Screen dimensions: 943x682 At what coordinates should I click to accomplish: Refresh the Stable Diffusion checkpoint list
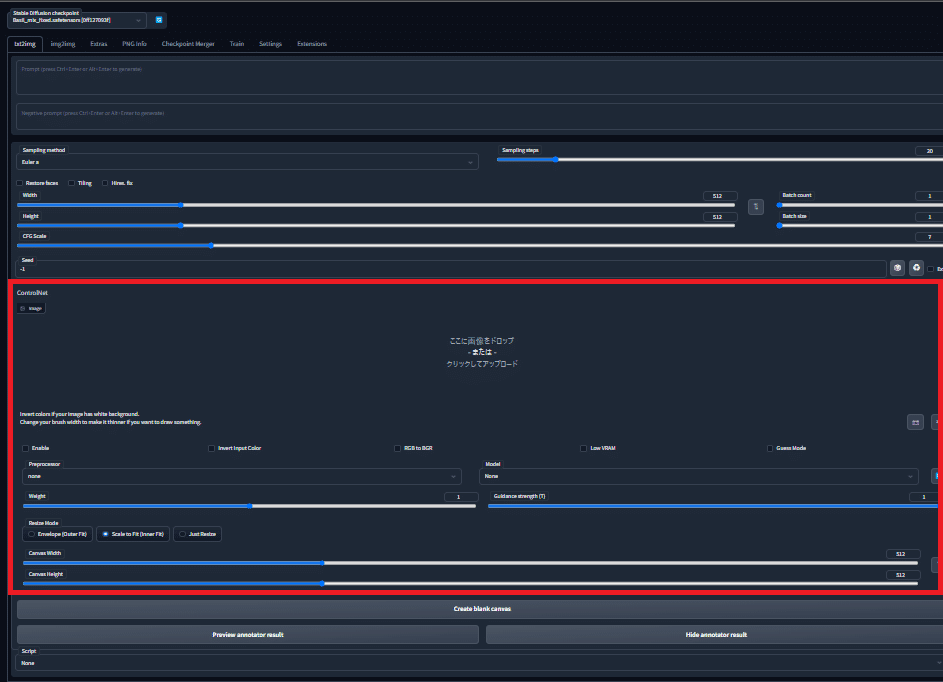coord(159,20)
